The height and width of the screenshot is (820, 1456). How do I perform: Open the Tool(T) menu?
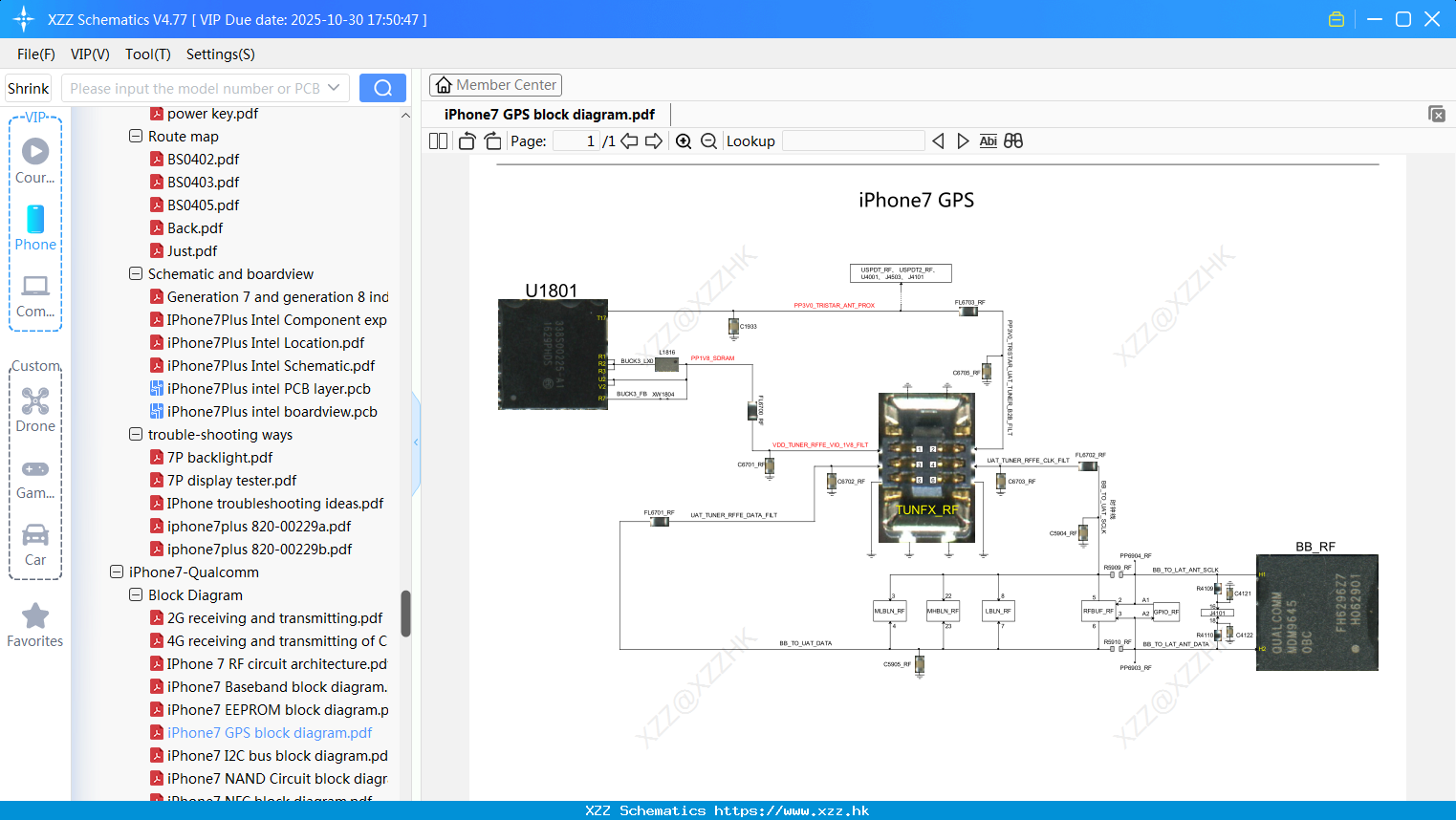coord(147,54)
